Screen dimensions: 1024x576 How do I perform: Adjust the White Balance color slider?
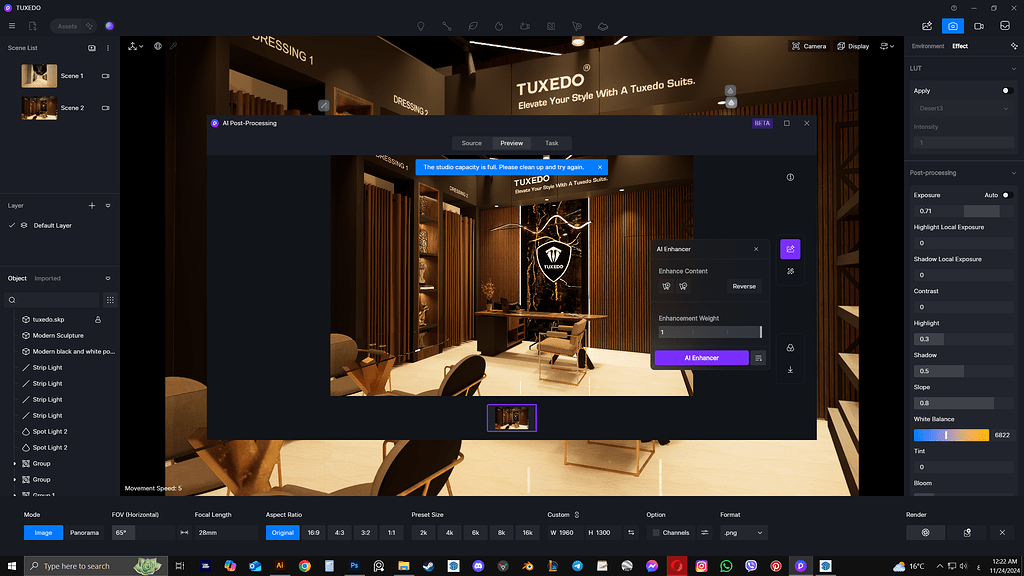[x=951, y=435]
